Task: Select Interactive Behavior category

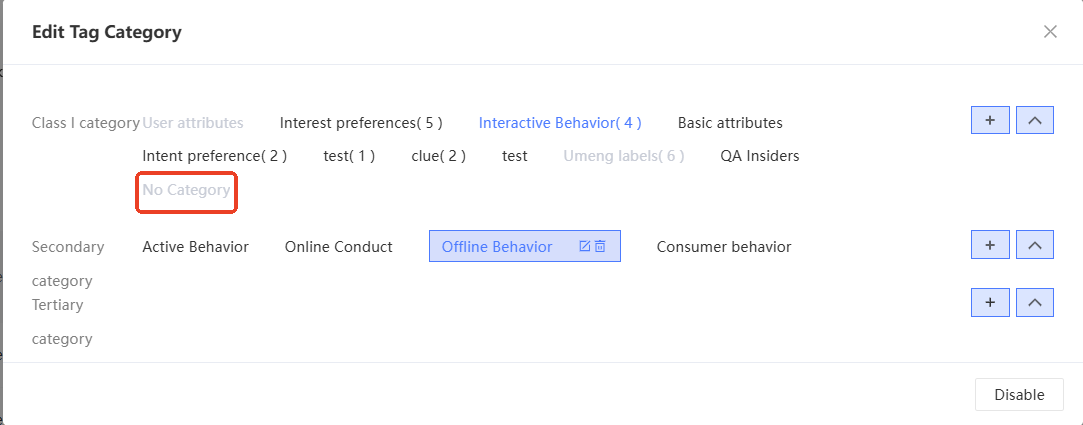Action: coord(560,123)
